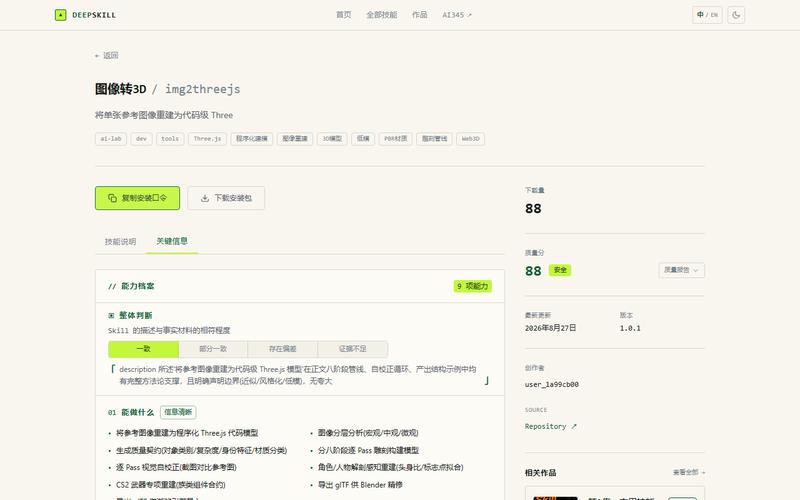Select the 部分一致 verdict segment

click(x=213, y=349)
